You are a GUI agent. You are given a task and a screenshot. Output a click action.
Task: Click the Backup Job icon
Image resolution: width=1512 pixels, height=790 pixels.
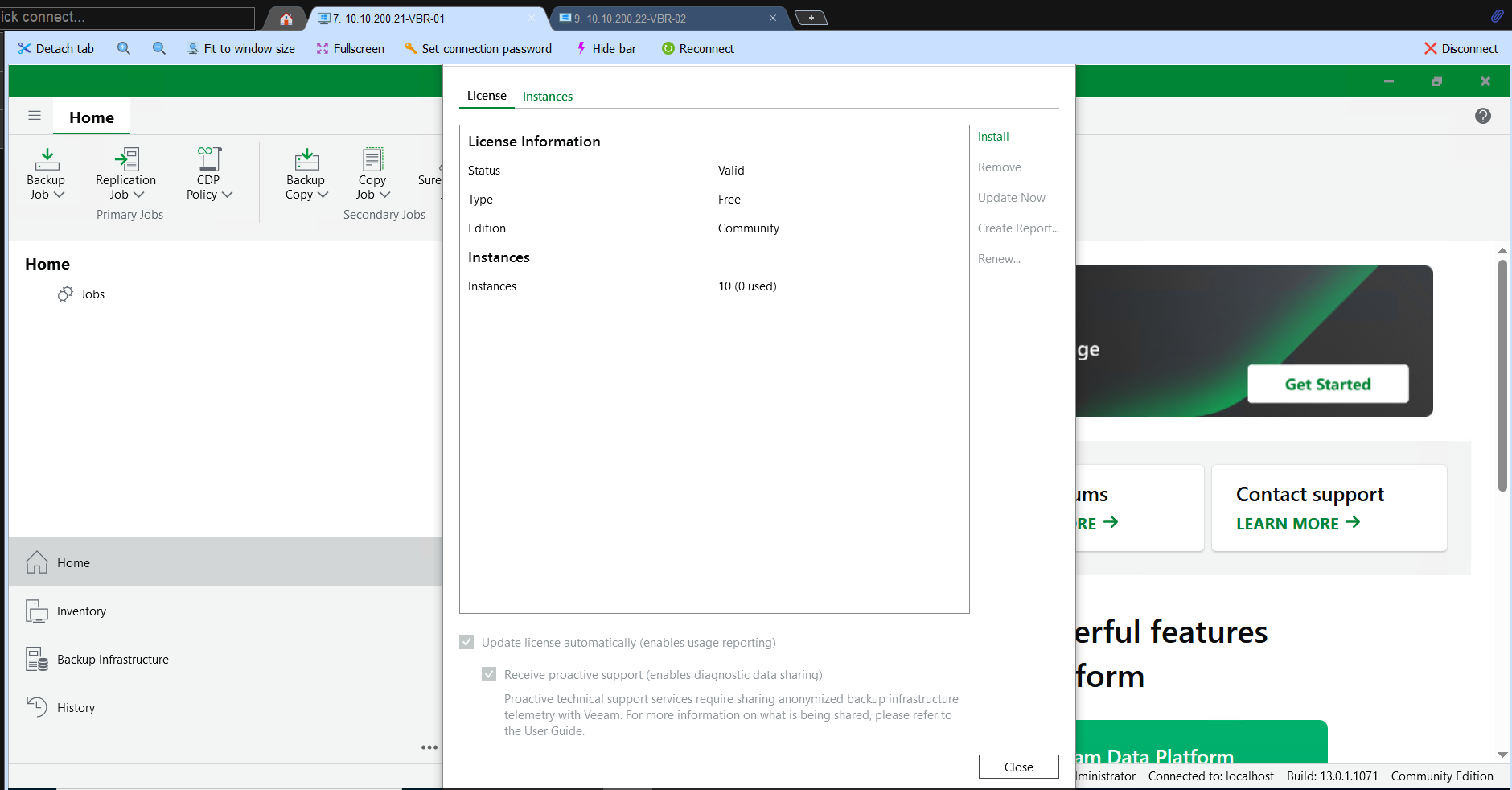(47, 159)
